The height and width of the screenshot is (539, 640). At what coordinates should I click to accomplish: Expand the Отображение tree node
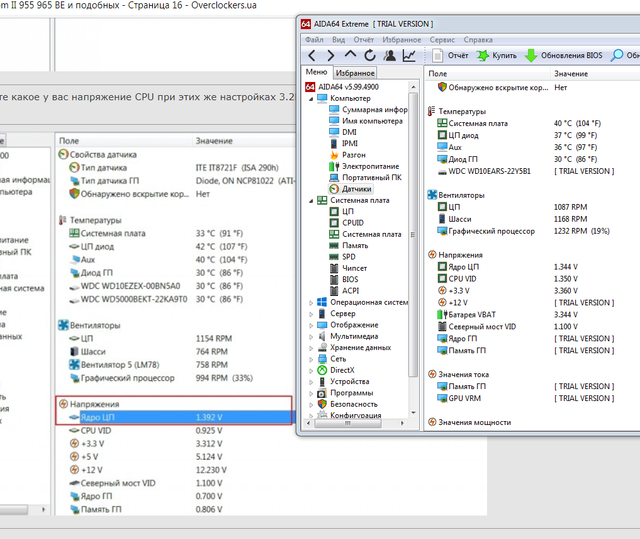[311, 326]
